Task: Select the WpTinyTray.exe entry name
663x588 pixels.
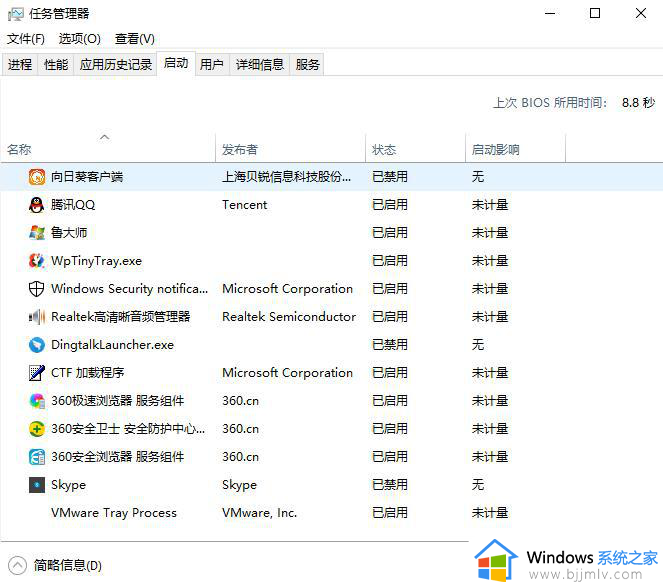Action: pos(96,261)
